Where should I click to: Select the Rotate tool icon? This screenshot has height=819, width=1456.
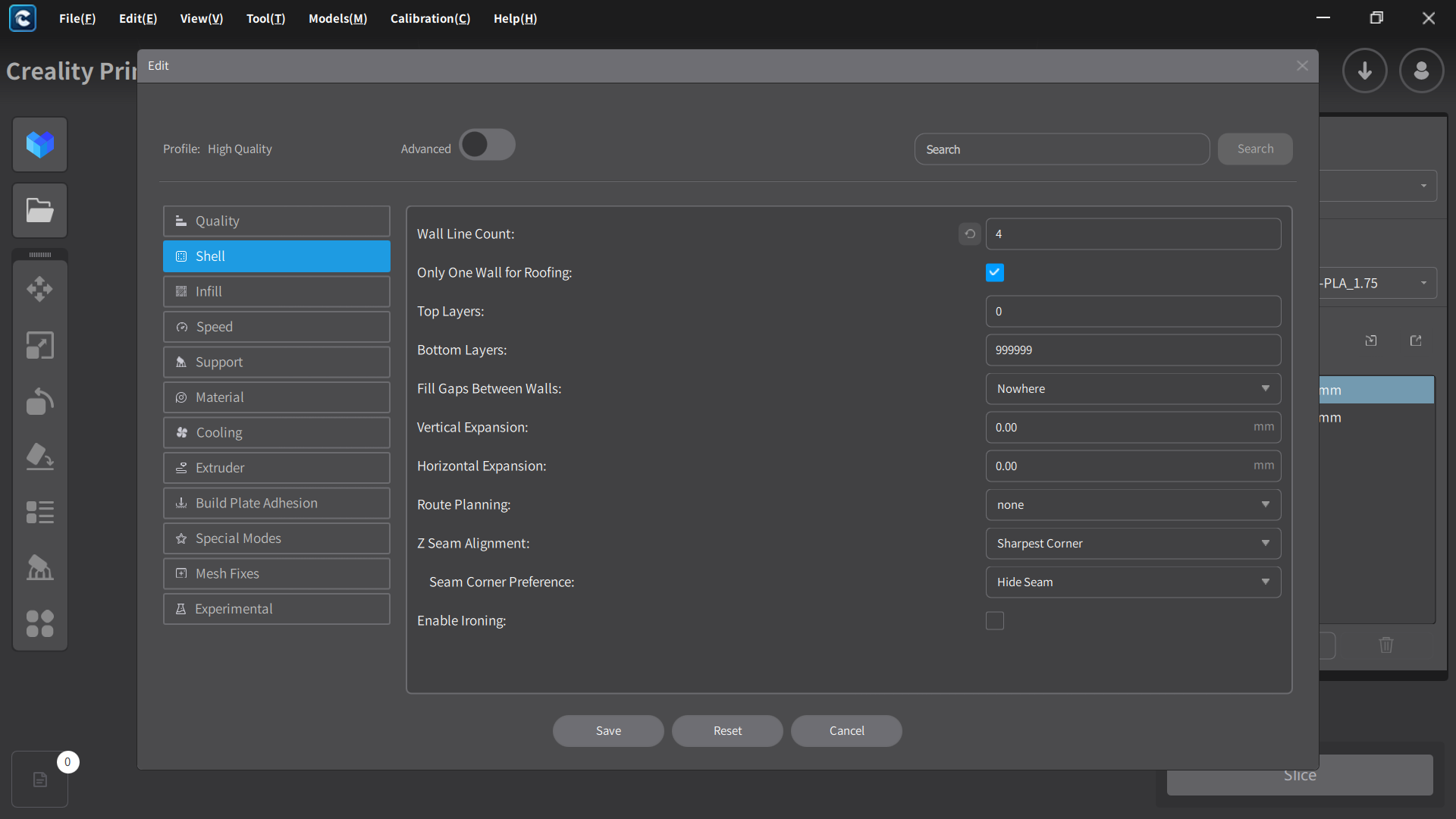point(40,401)
